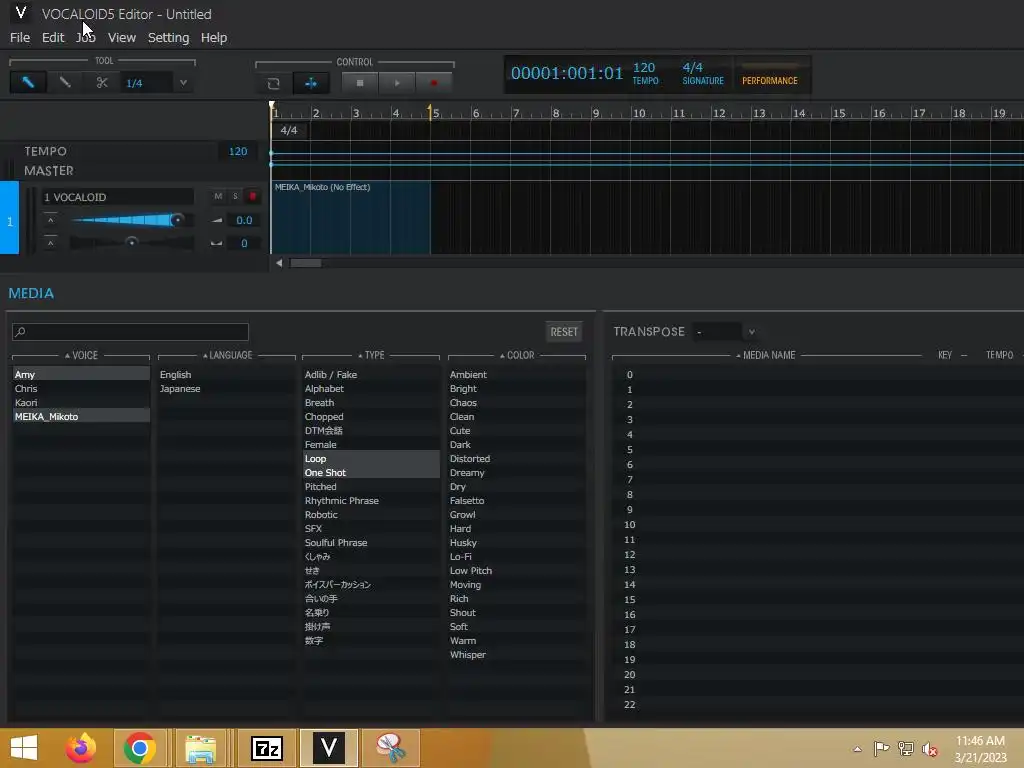
Task: Open Snipping Tool from taskbar
Action: coord(391,748)
